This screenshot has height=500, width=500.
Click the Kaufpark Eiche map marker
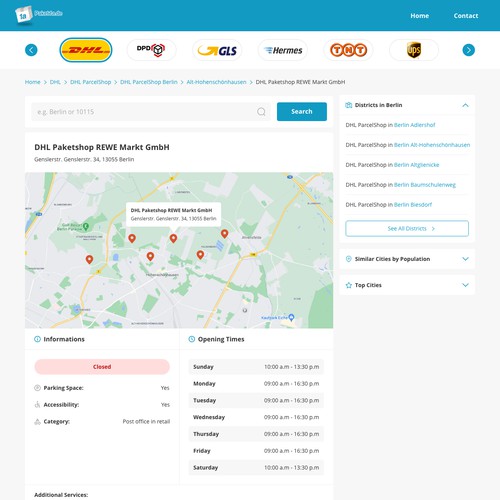pos(291,317)
